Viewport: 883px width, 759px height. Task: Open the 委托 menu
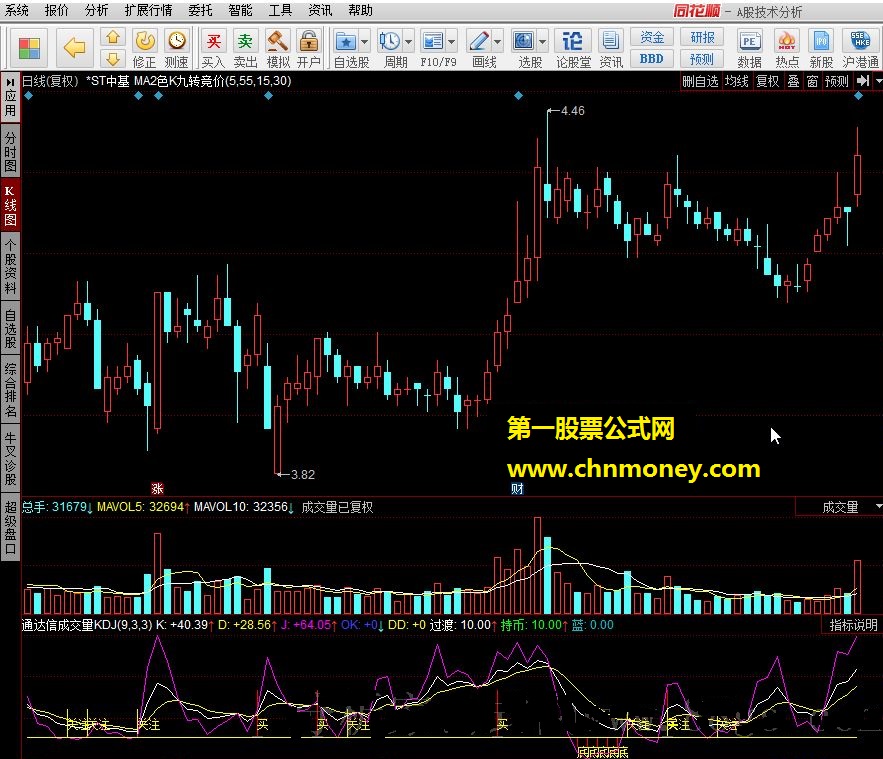pyautogui.click(x=200, y=10)
